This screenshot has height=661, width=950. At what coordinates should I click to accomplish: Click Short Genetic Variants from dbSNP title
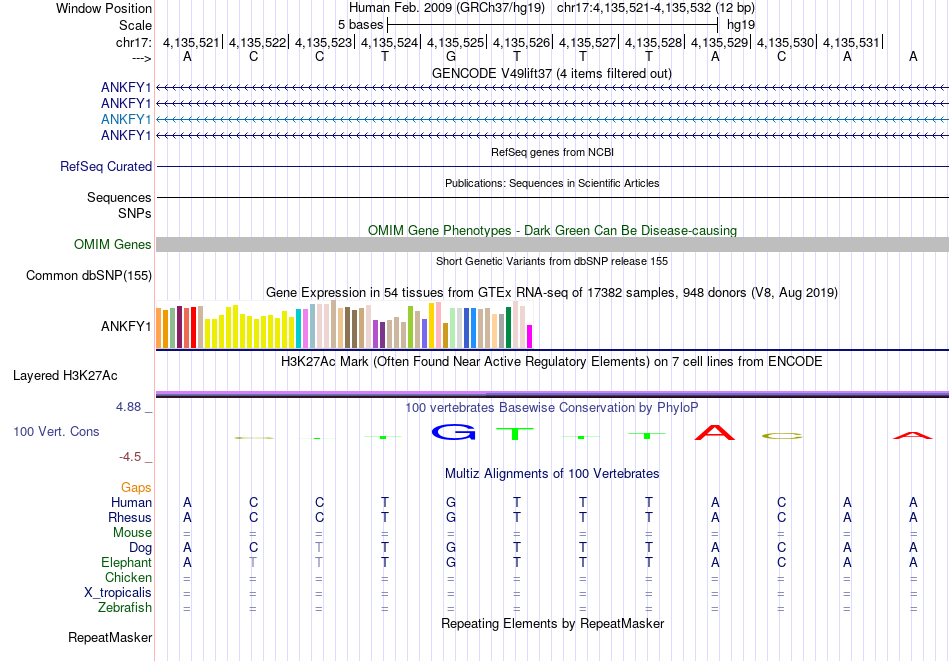(x=552, y=261)
